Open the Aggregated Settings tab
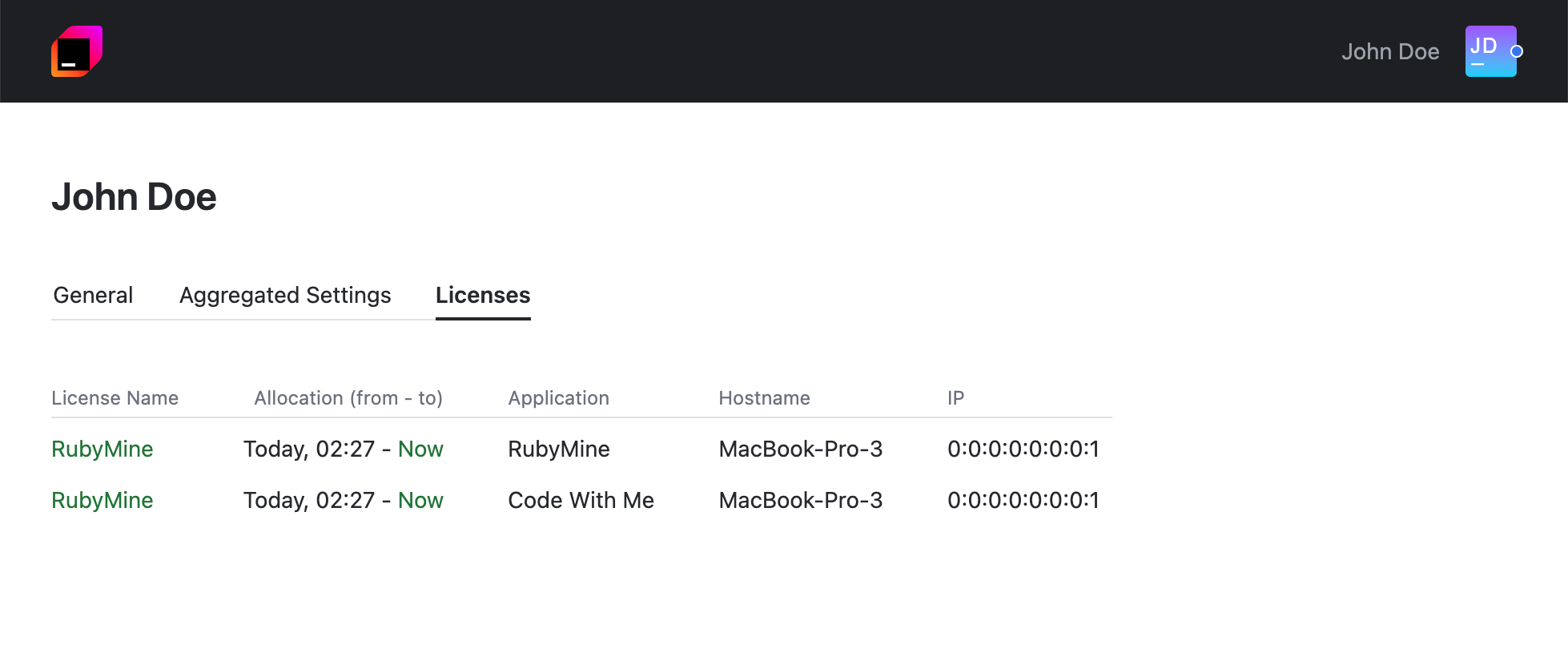This screenshot has height=657, width=1568. [285, 296]
